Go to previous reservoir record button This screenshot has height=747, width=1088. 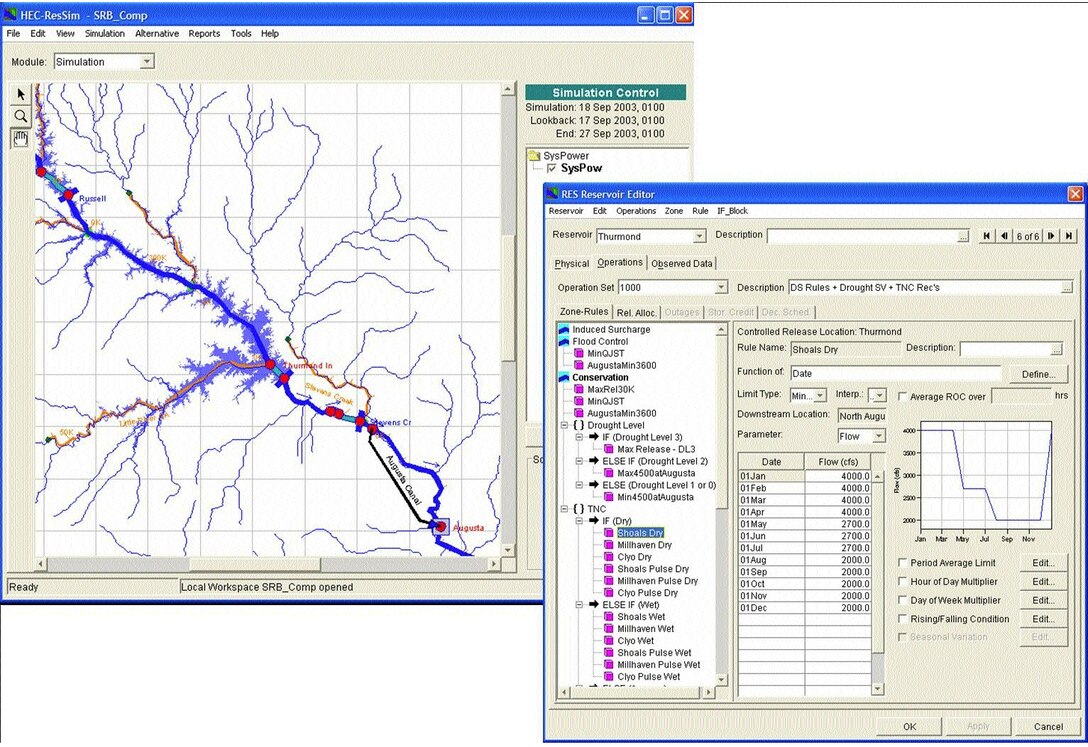click(x=1004, y=236)
